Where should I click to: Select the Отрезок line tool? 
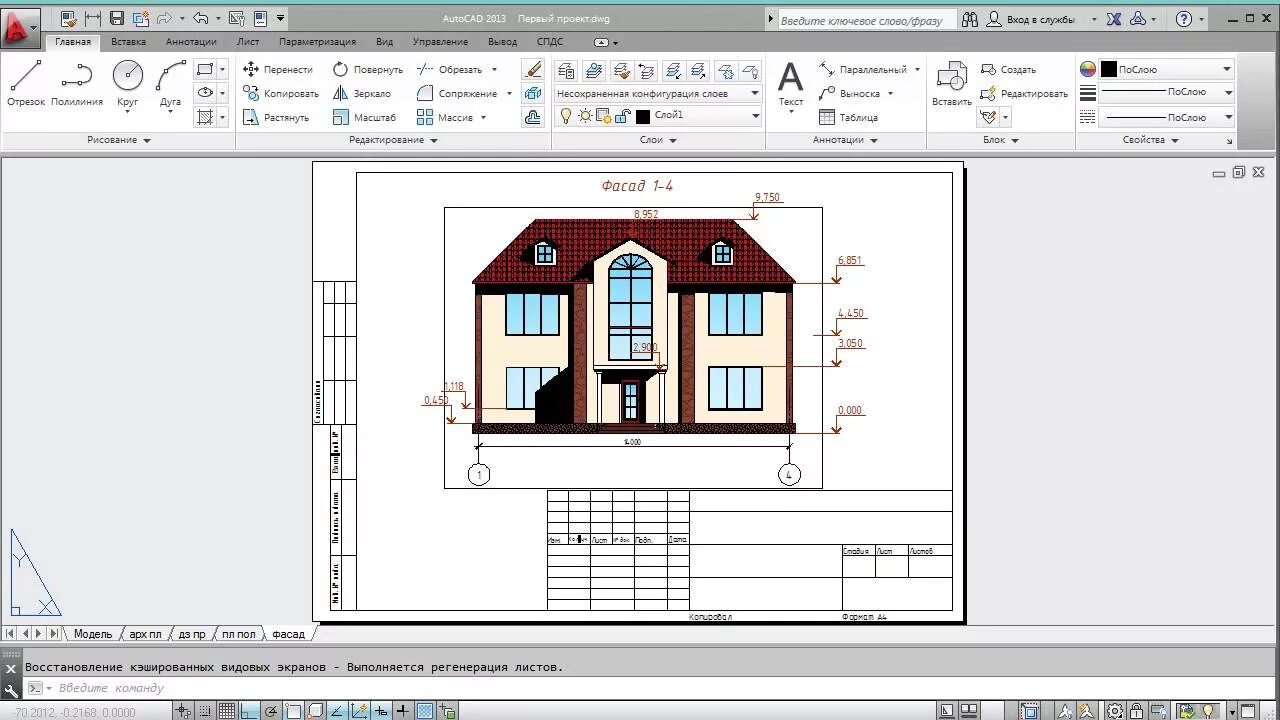pos(26,85)
